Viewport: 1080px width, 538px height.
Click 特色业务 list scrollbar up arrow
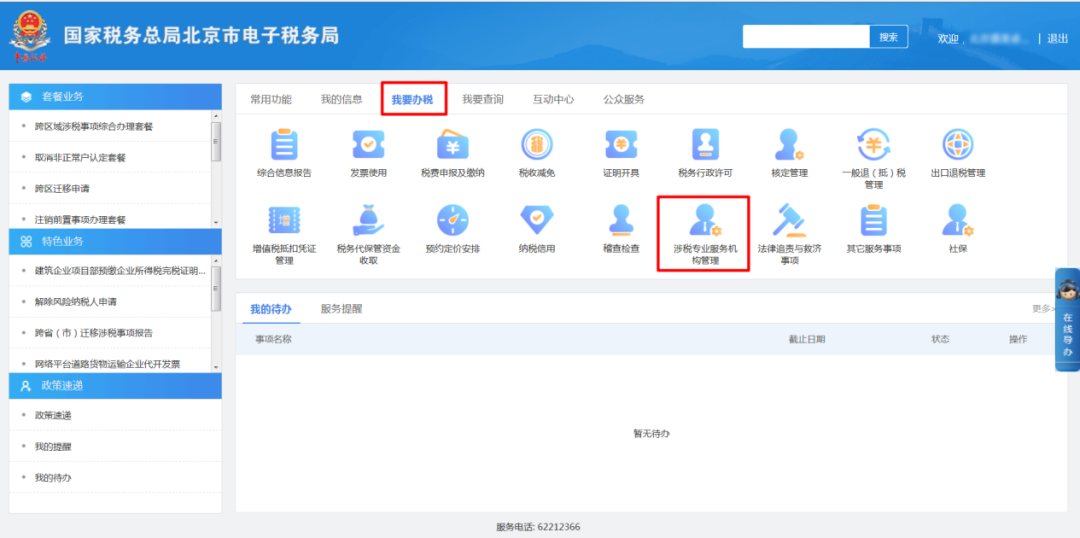216,260
